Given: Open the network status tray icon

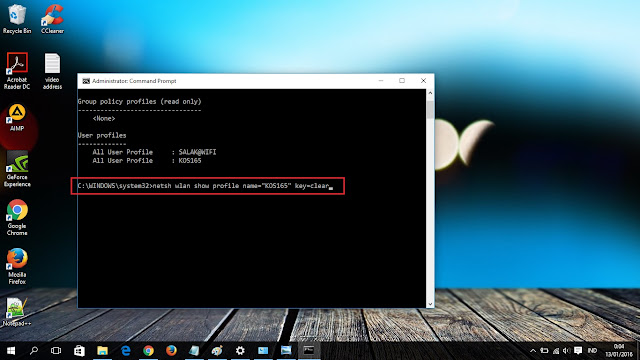Looking at the screenshot, I should click(x=556, y=351).
